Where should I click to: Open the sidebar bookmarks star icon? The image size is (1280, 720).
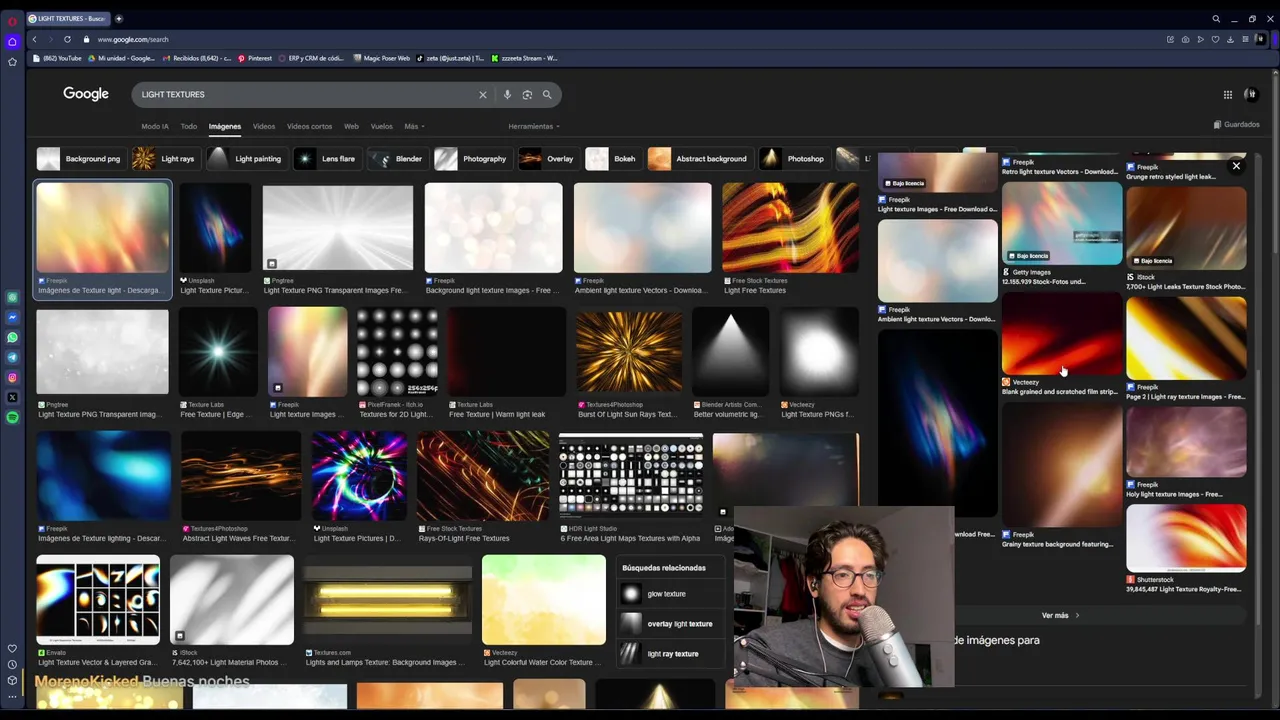(12, 62)
